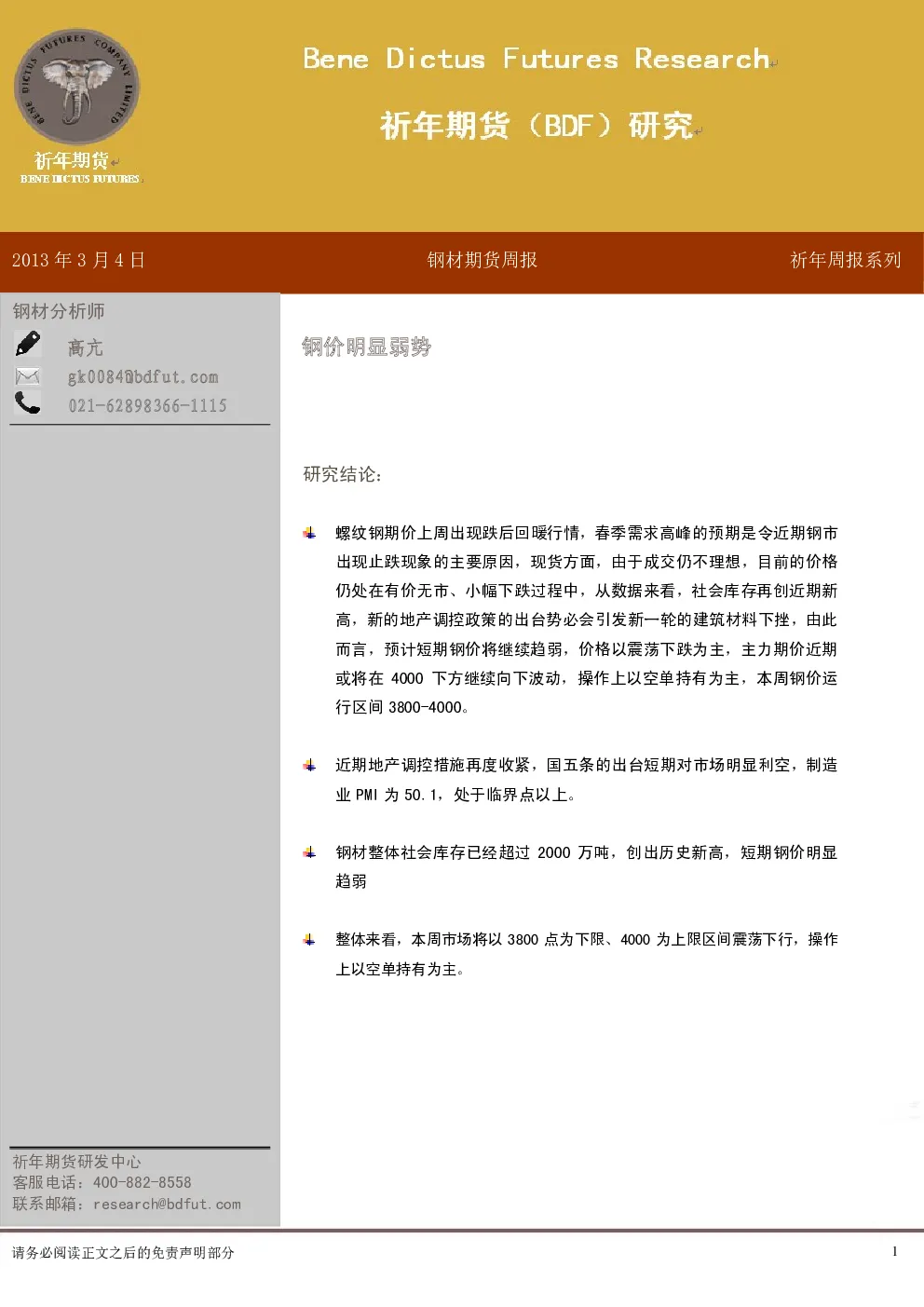924x1307 pixels.
Task: Click the single-word line 趋弱
Action: 351,881
